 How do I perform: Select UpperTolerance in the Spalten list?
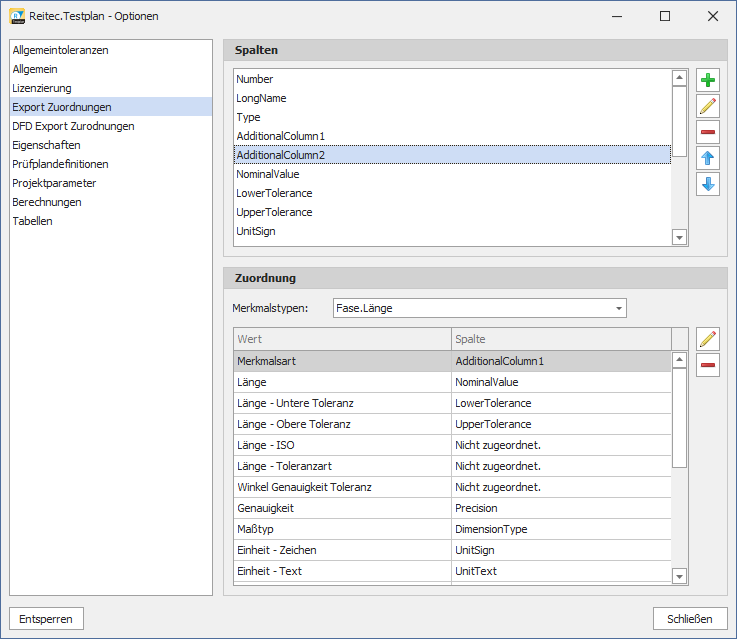click(x=274, y=212)
